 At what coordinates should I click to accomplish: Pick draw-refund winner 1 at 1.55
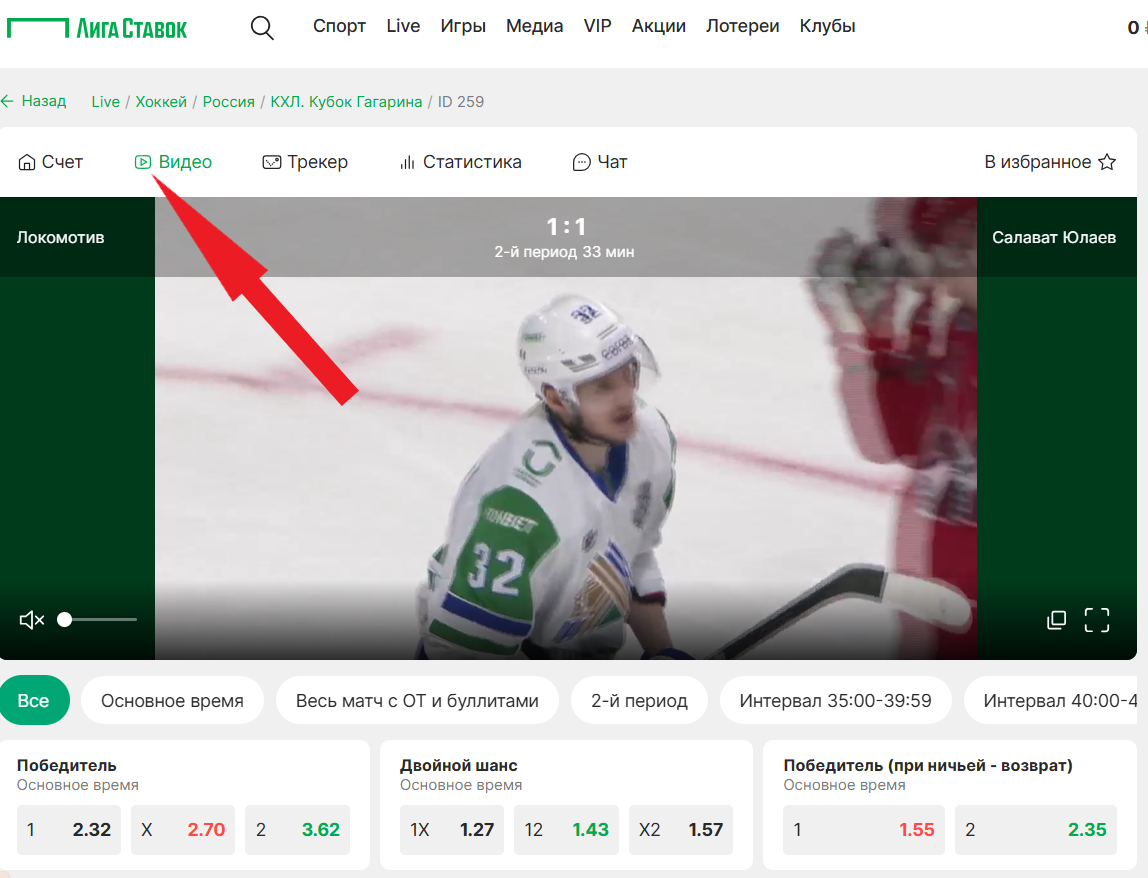click(864, 830)
